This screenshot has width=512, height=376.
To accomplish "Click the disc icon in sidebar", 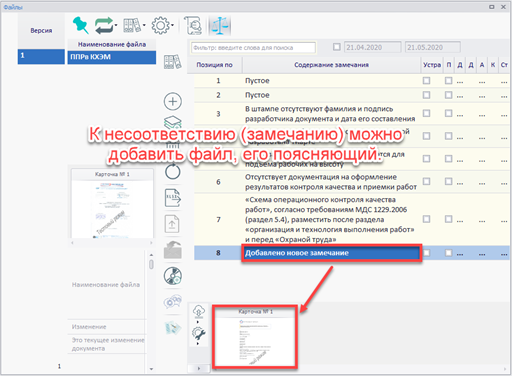I will (x=173, y=276).
